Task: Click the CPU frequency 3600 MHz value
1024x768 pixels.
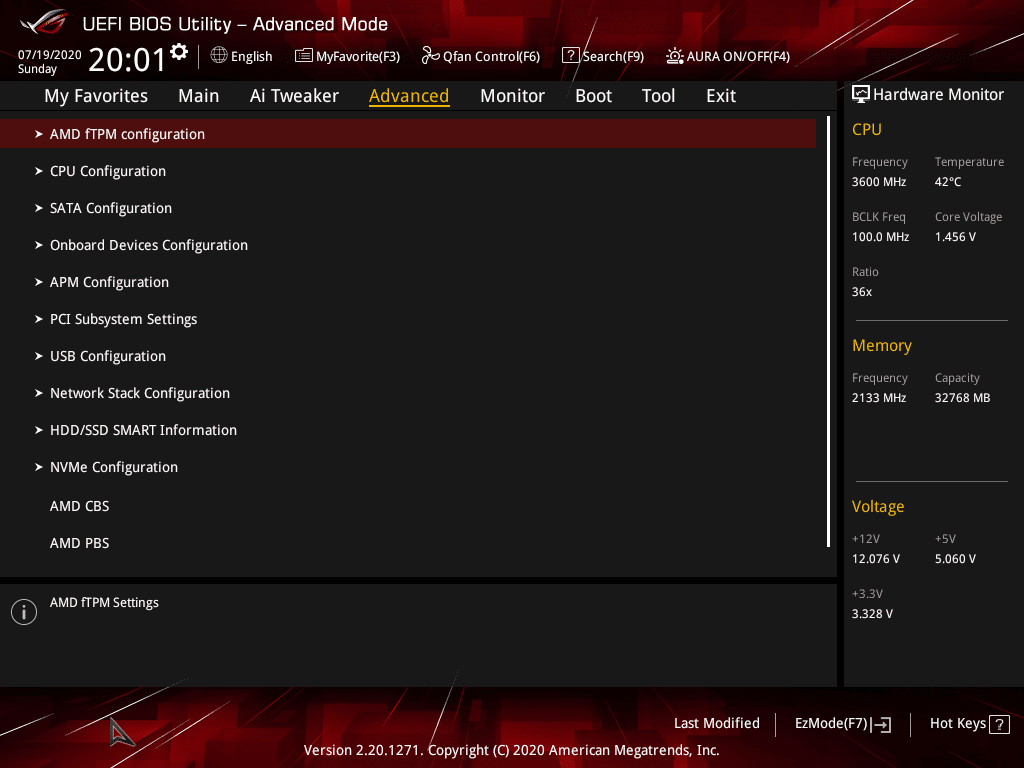Action: pos(879,182)
